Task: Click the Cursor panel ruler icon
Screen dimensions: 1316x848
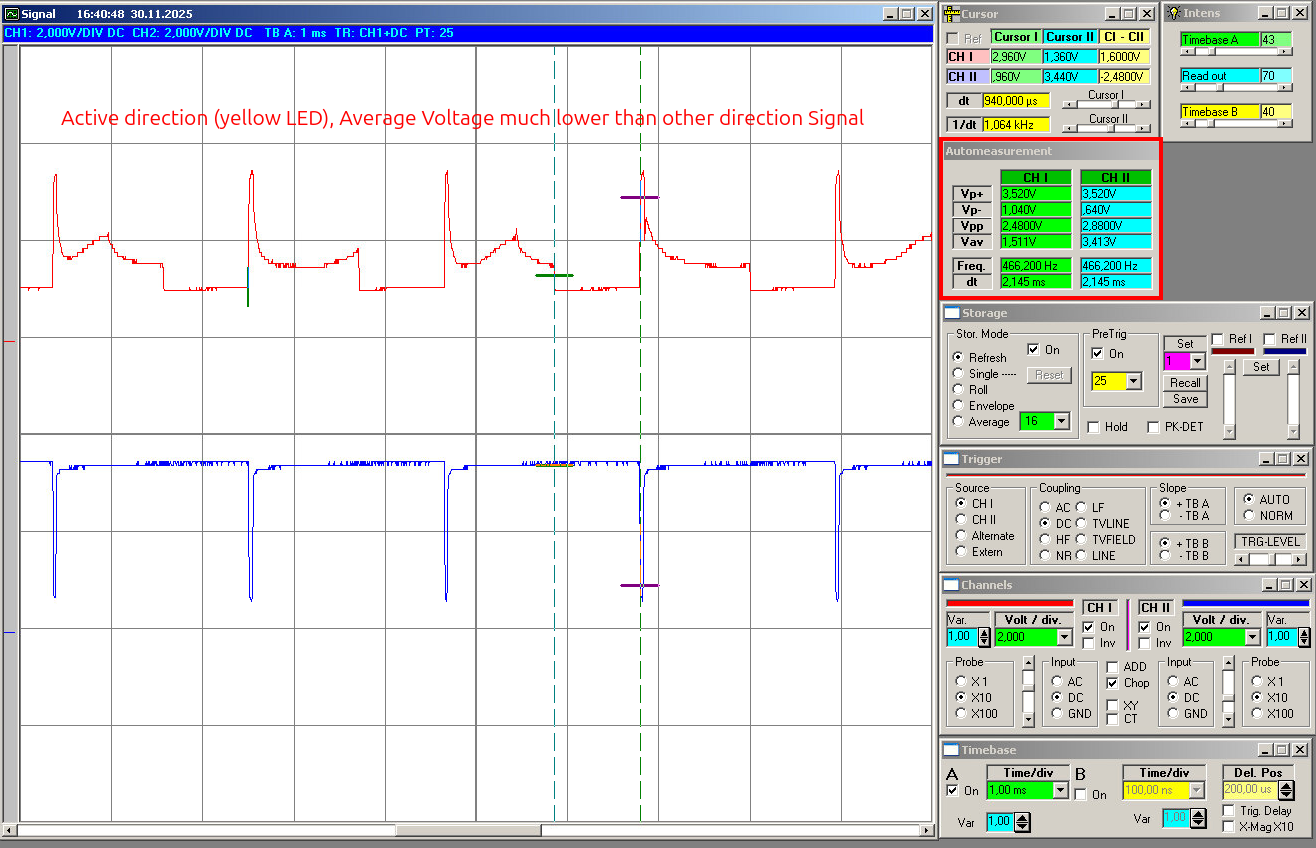Action: click(951, 14)
